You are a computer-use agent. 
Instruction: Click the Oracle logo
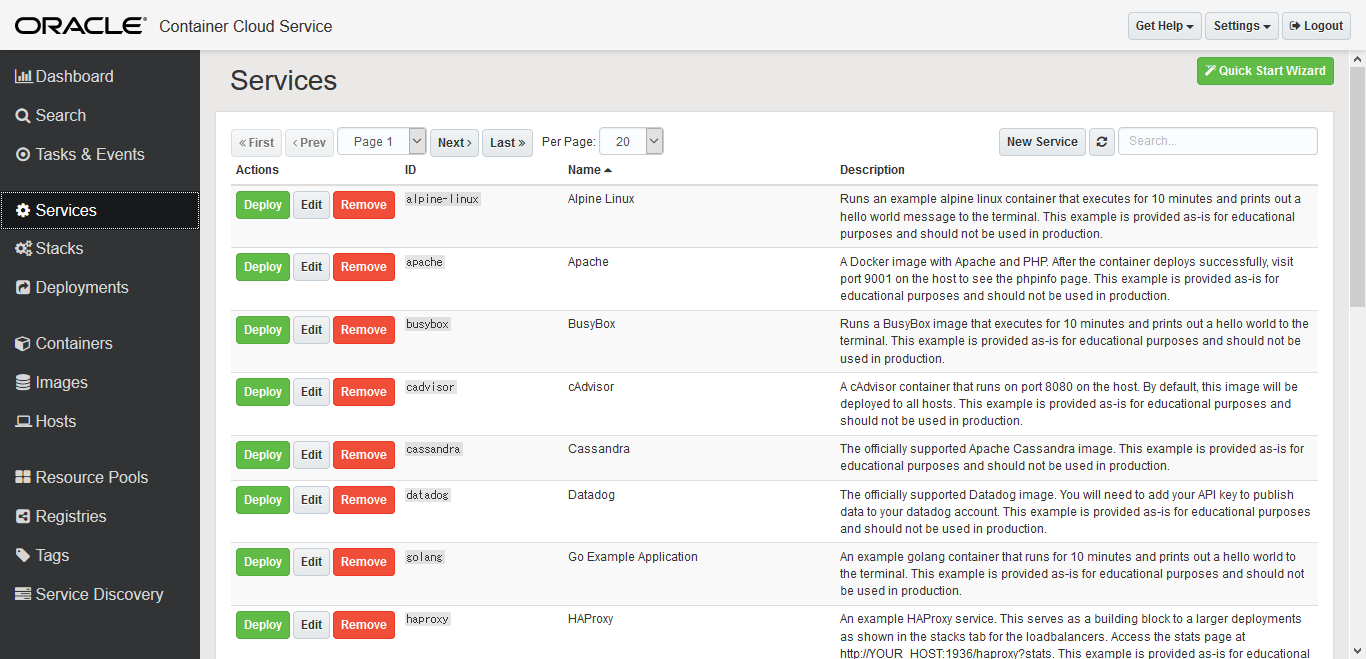point(81,26)
